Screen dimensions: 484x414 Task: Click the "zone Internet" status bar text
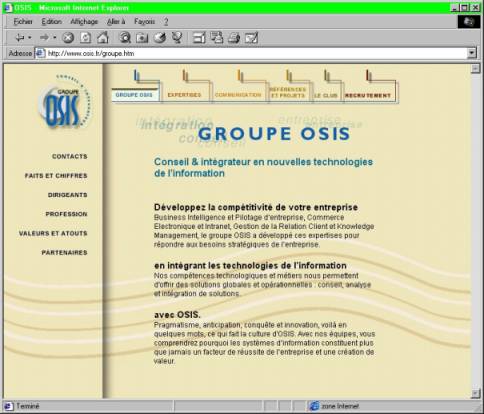340,406
